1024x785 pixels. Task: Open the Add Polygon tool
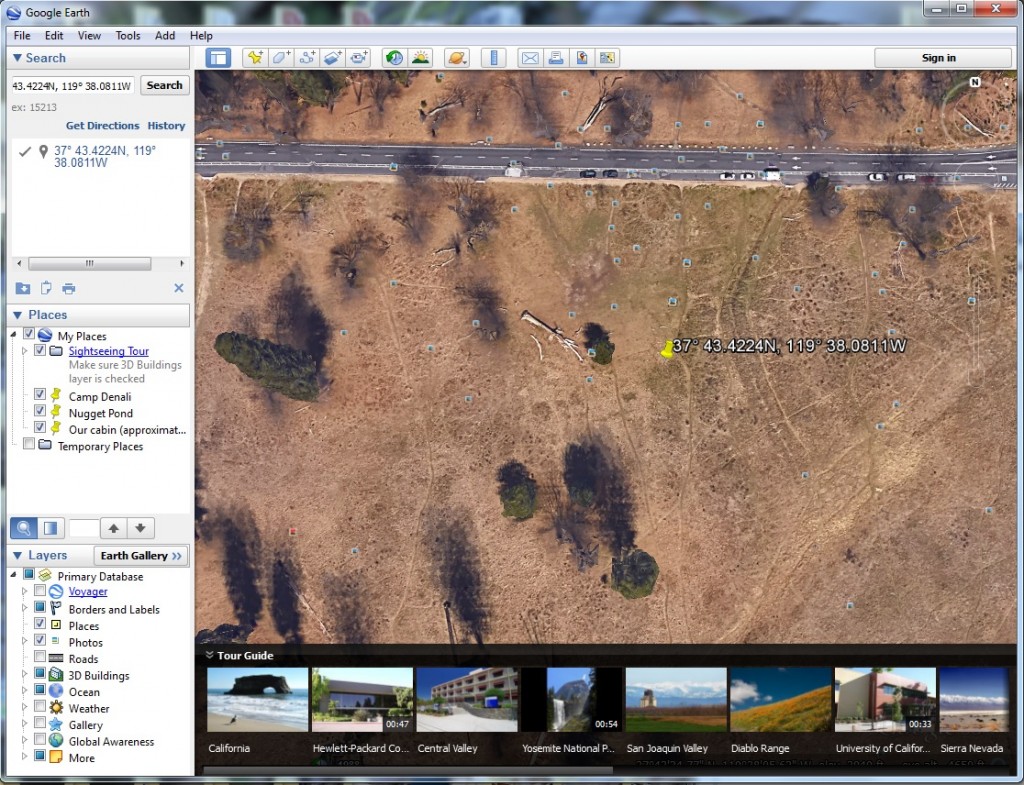tap(281, 57)
